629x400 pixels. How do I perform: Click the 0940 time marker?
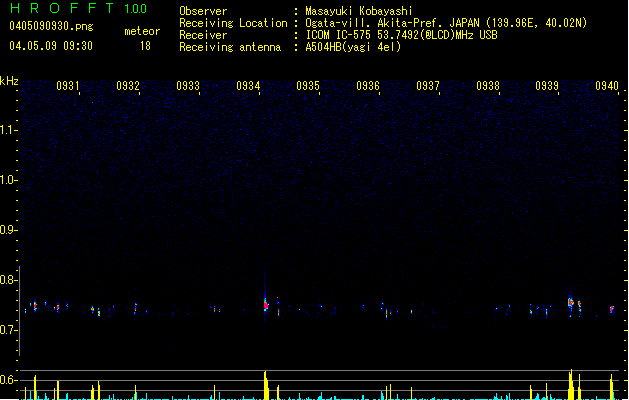click(607, 85)
